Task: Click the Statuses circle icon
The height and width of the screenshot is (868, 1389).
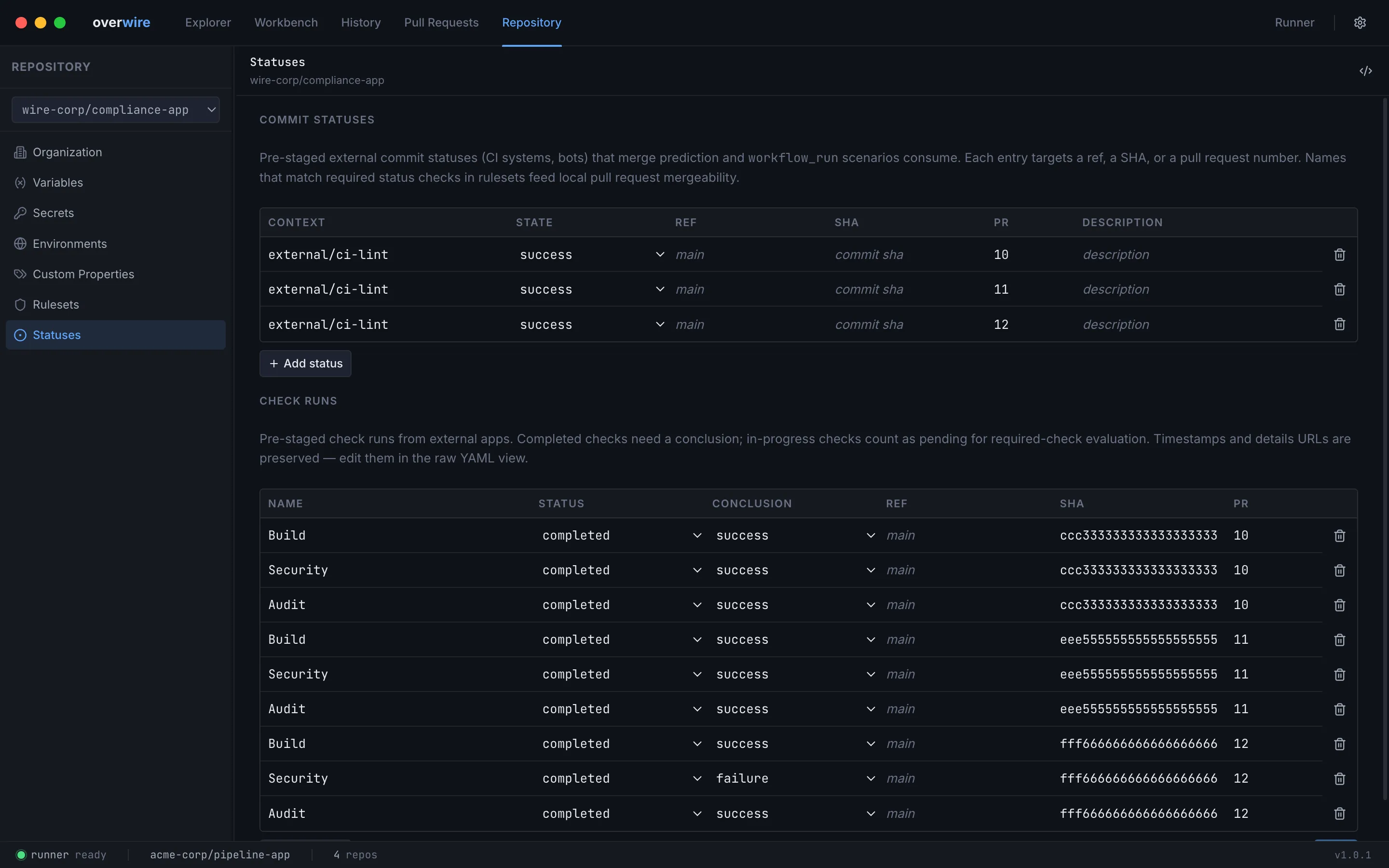Action: tap(20, 335)
